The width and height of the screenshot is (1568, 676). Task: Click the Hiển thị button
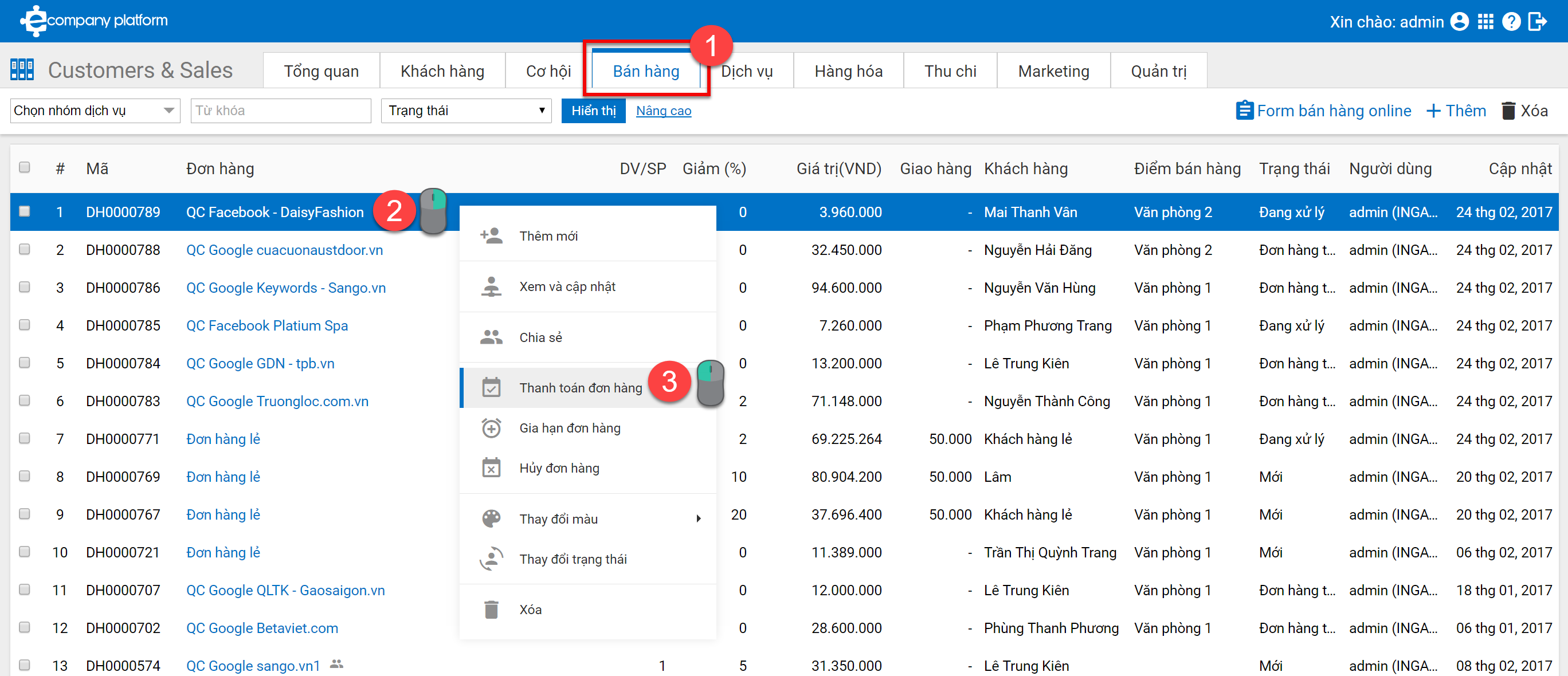[594, 111]
